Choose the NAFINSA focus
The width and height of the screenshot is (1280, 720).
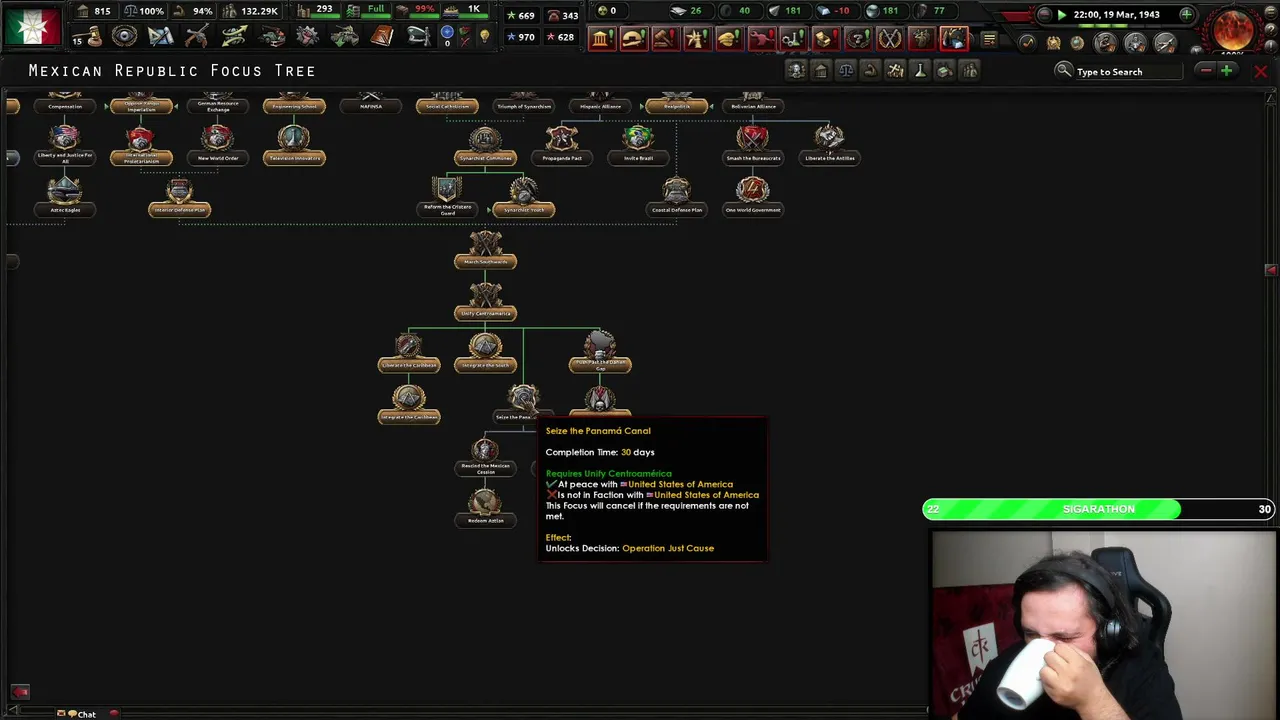click(371, 104)
